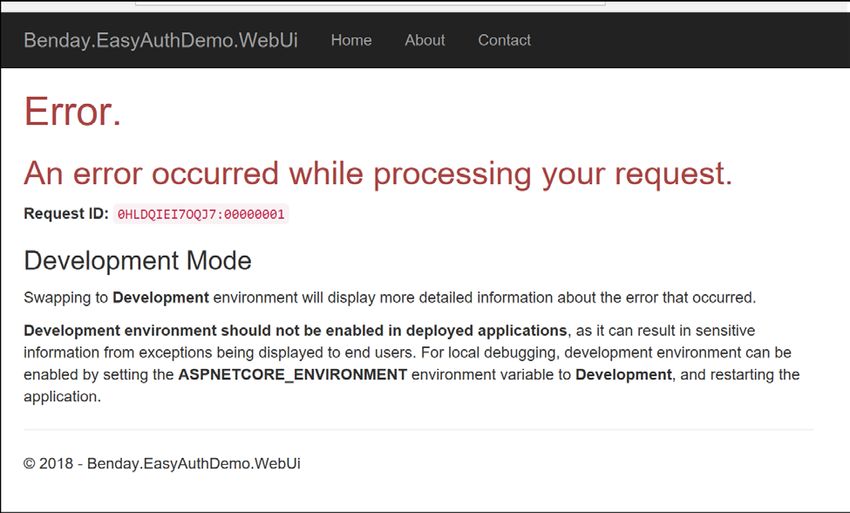Open the Contact page
Viewport: 850px width, 513px height.
pos(504,40)
